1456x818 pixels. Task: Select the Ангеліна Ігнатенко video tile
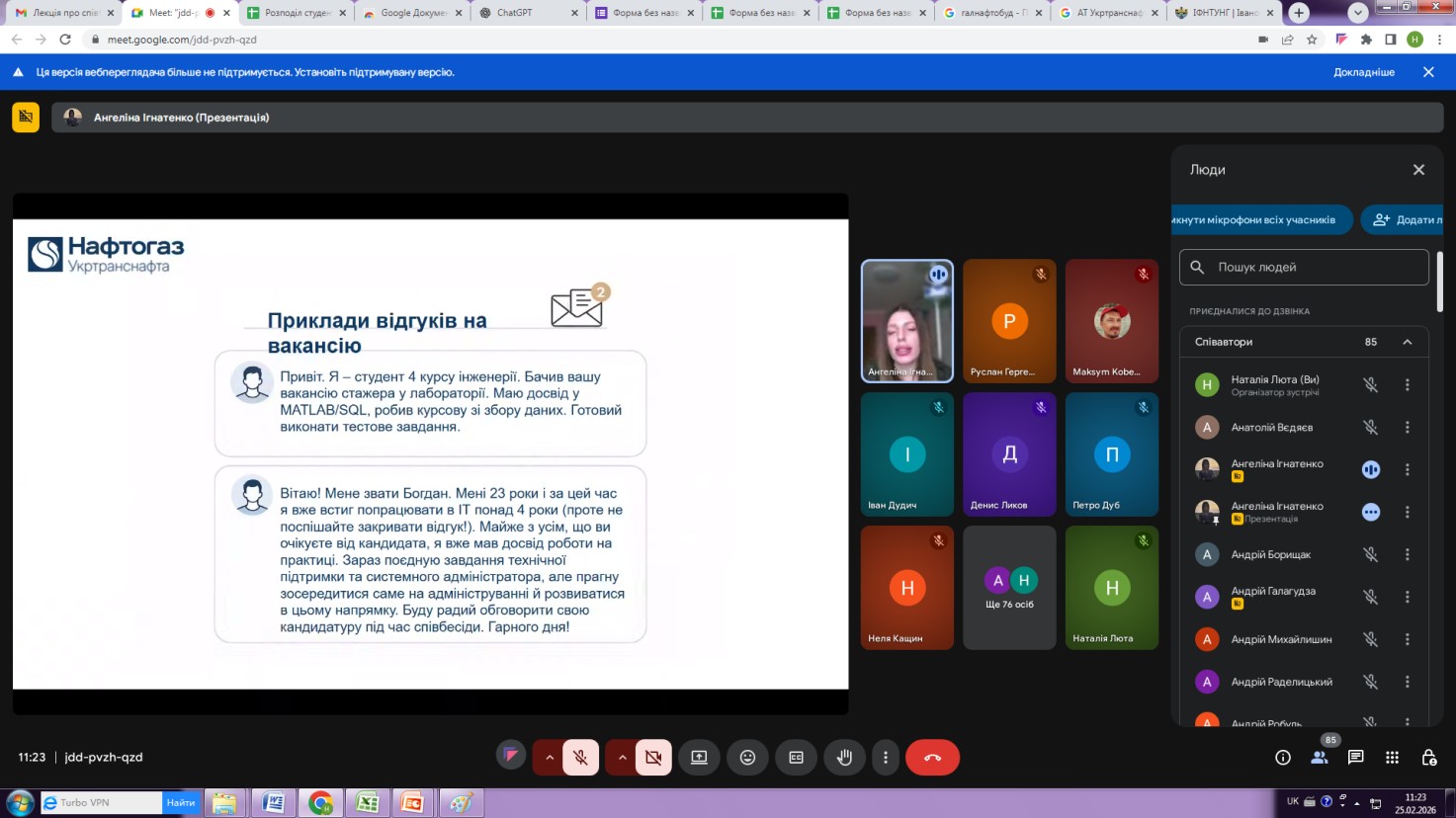tap(907, 321)
